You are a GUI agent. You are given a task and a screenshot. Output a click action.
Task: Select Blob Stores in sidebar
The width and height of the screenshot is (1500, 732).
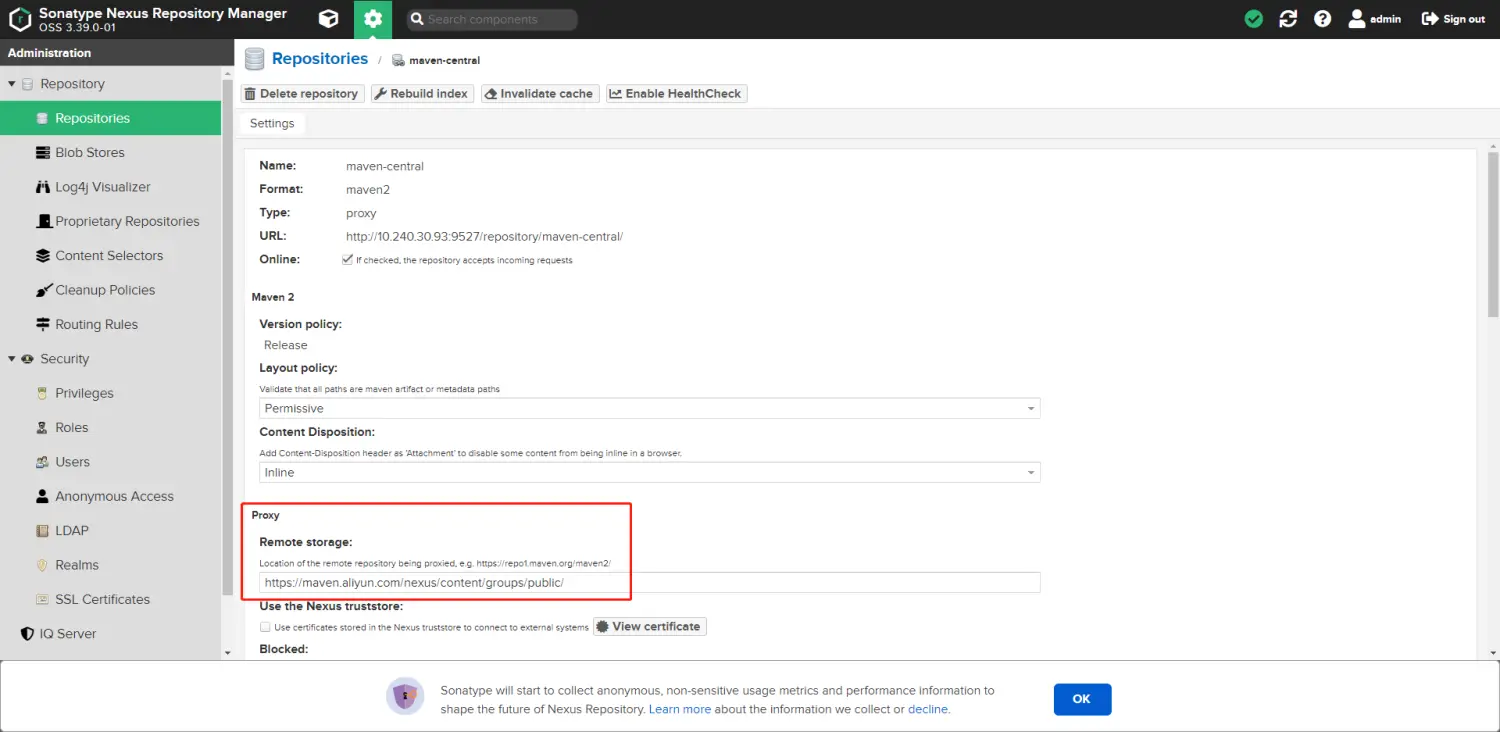pos(90,153)
